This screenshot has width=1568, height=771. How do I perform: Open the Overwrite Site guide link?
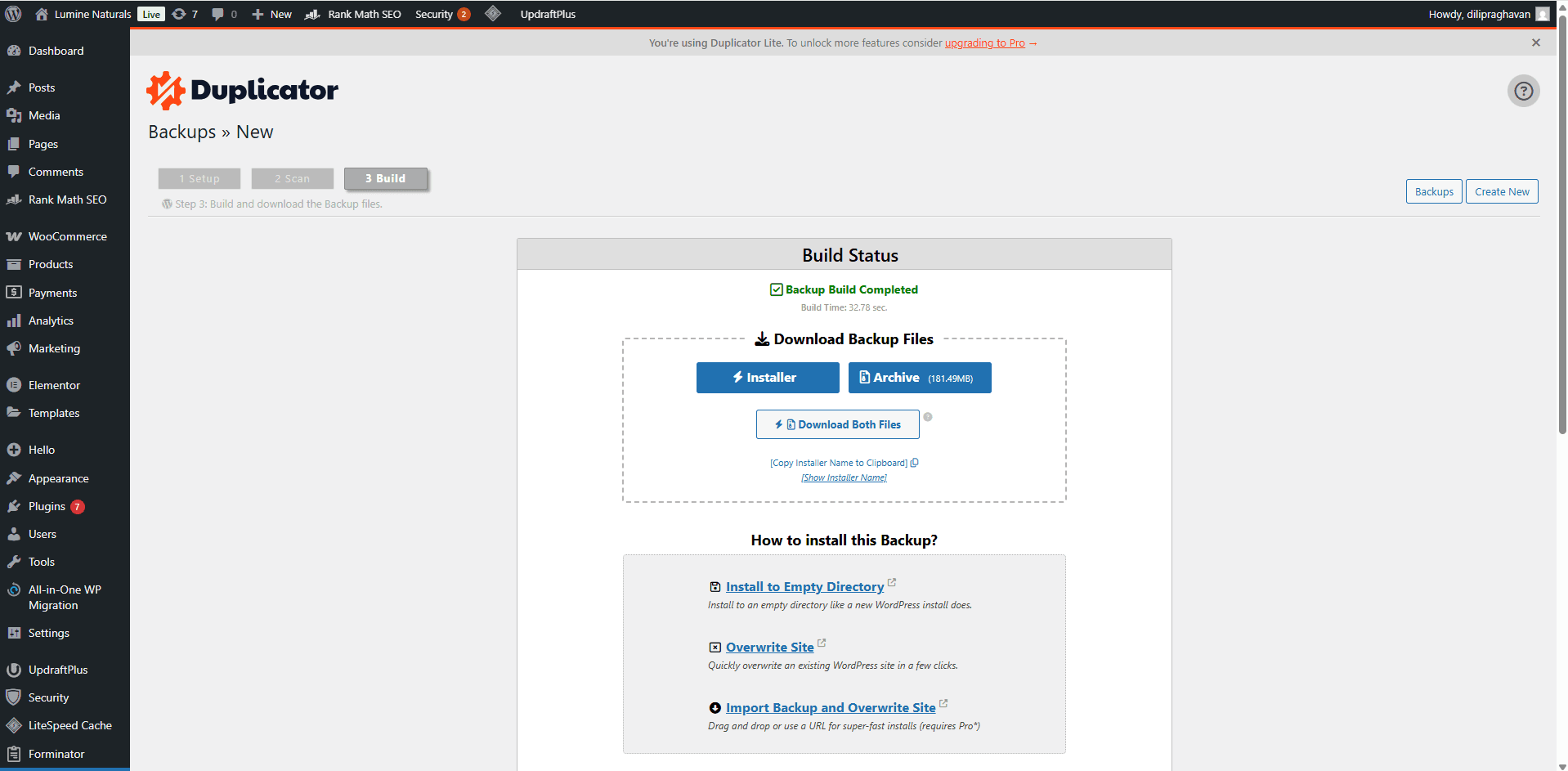coord(770,647)
